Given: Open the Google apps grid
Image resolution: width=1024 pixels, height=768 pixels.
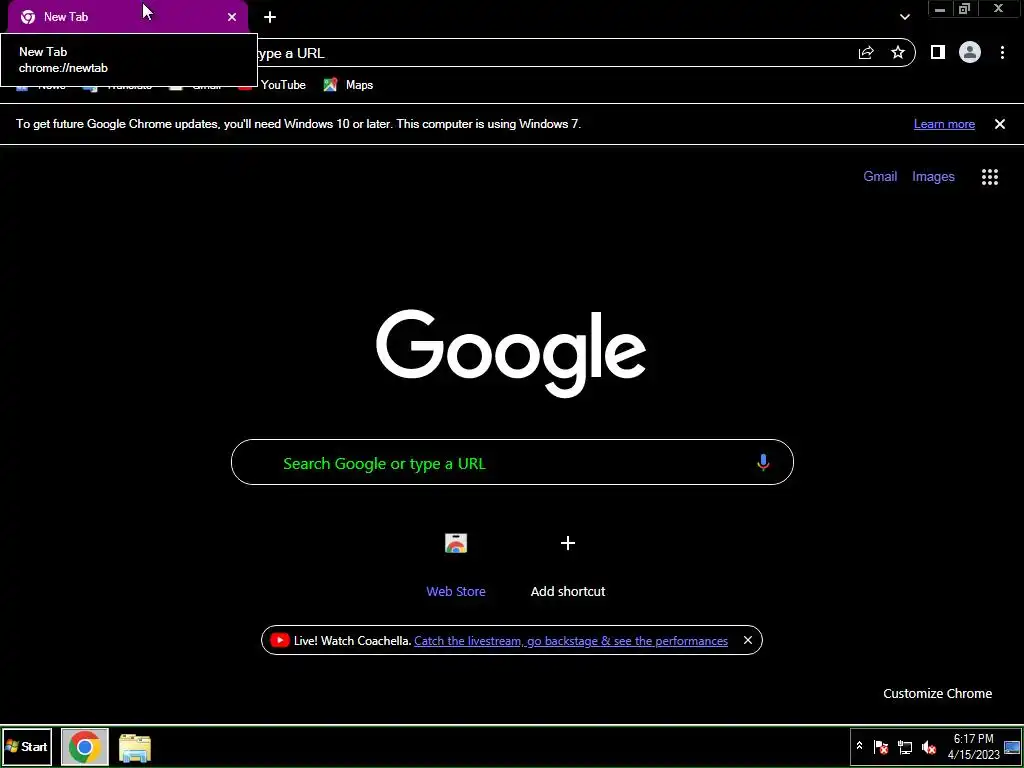Looking at the screenshot, I should [990, 177].
